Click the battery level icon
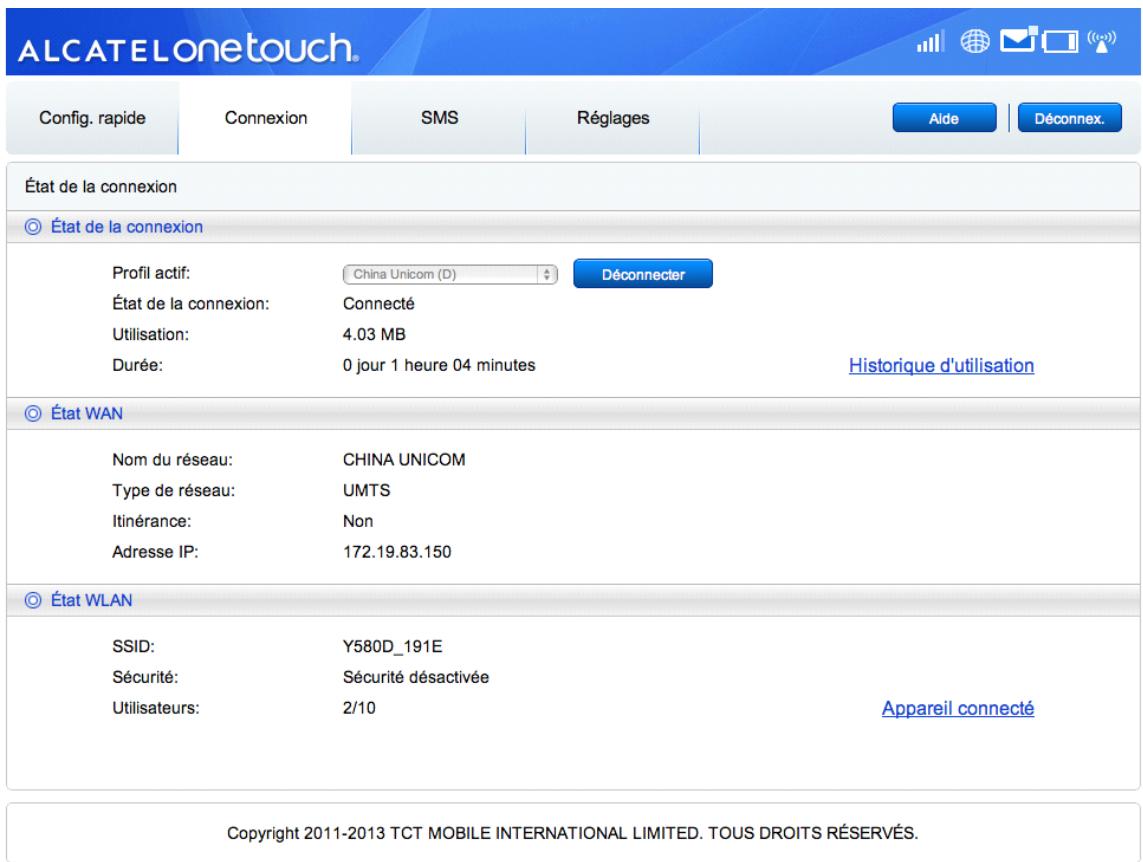 coord(1061,42)
